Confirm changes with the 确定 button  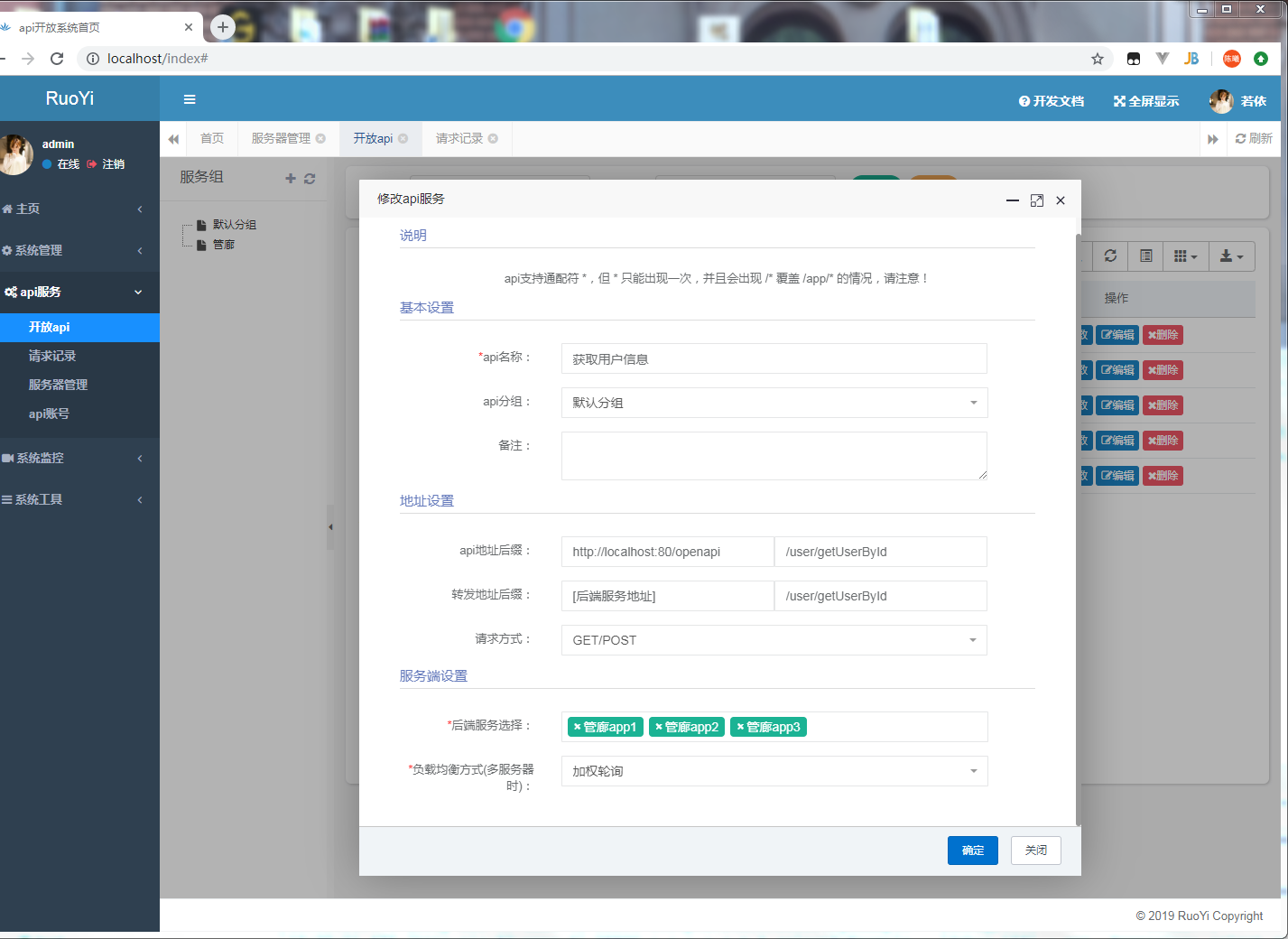(x=972, y=850)
